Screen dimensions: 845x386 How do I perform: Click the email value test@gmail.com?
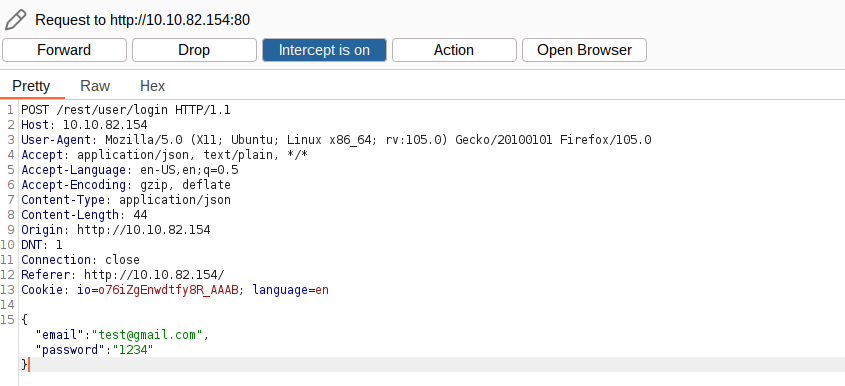(147, 335)
